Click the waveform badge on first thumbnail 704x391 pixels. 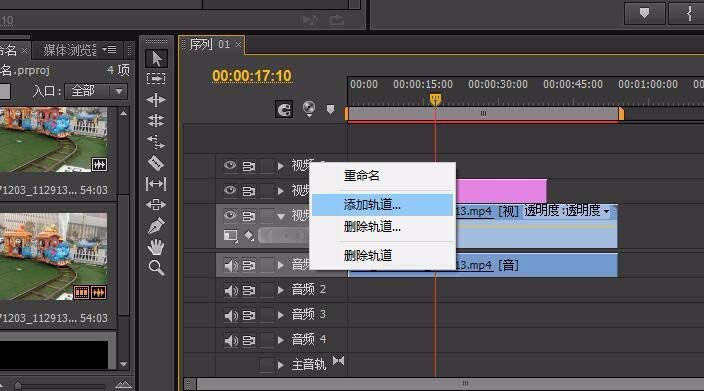(x=99, y=165)
